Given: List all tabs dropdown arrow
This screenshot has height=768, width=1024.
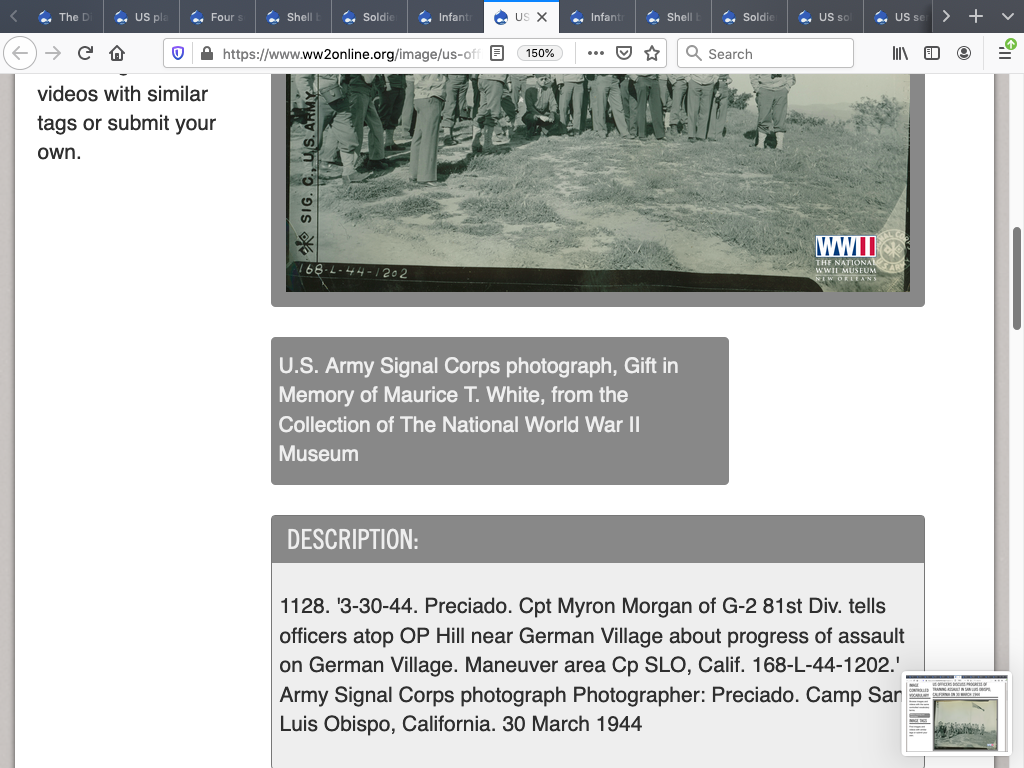Looking at the screenshot, I should pyautogui.click(x=1005, y=17).
